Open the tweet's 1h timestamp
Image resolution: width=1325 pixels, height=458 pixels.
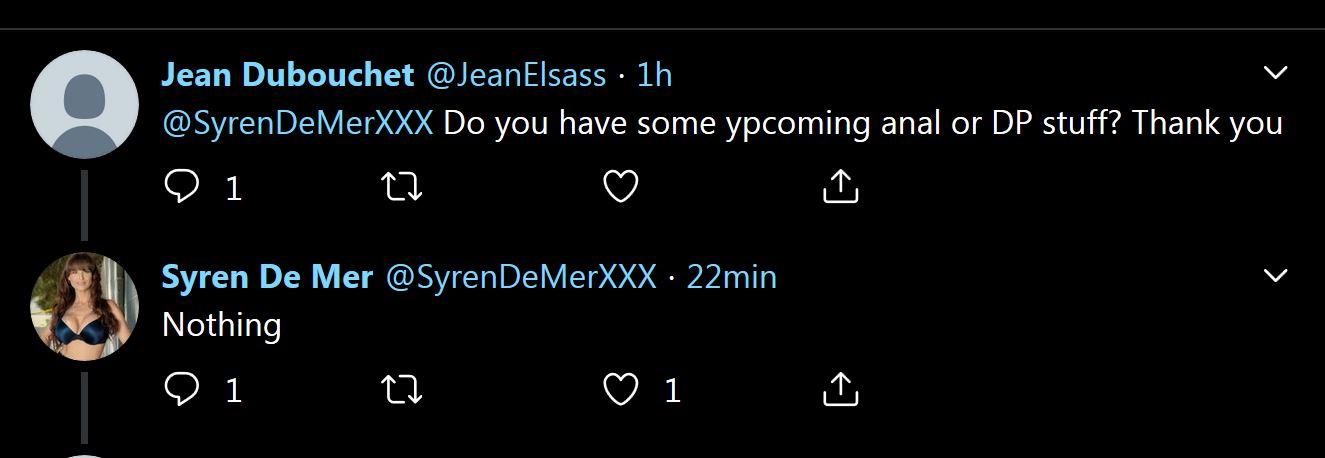coord(654,75)
